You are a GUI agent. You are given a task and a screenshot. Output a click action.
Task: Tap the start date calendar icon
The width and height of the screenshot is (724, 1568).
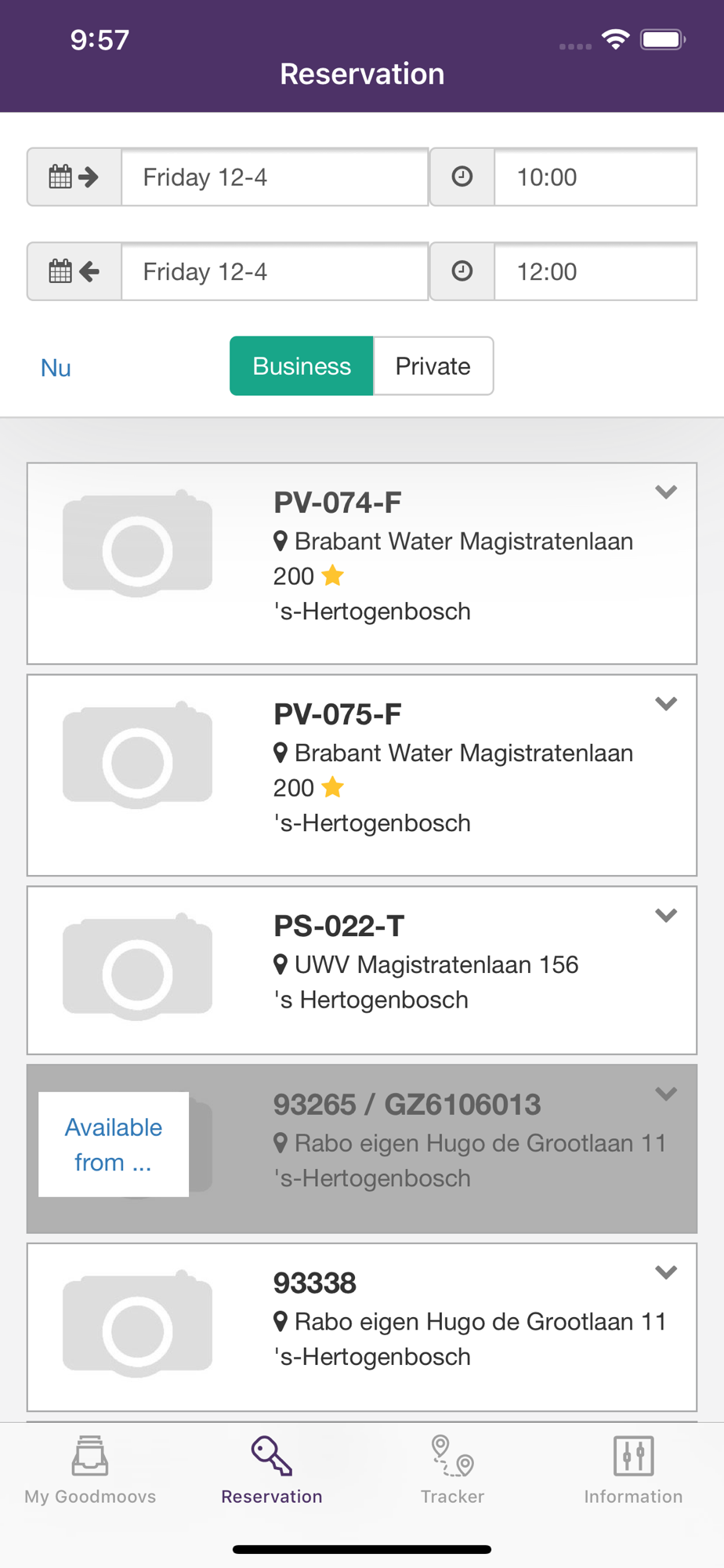[74, 177]
